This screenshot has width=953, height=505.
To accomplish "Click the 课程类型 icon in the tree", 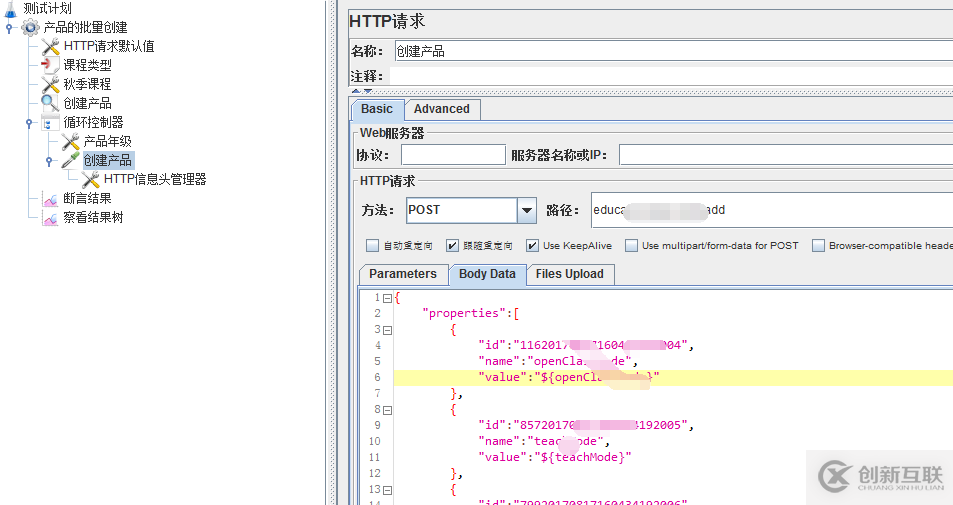I will [x=50, y=65].
